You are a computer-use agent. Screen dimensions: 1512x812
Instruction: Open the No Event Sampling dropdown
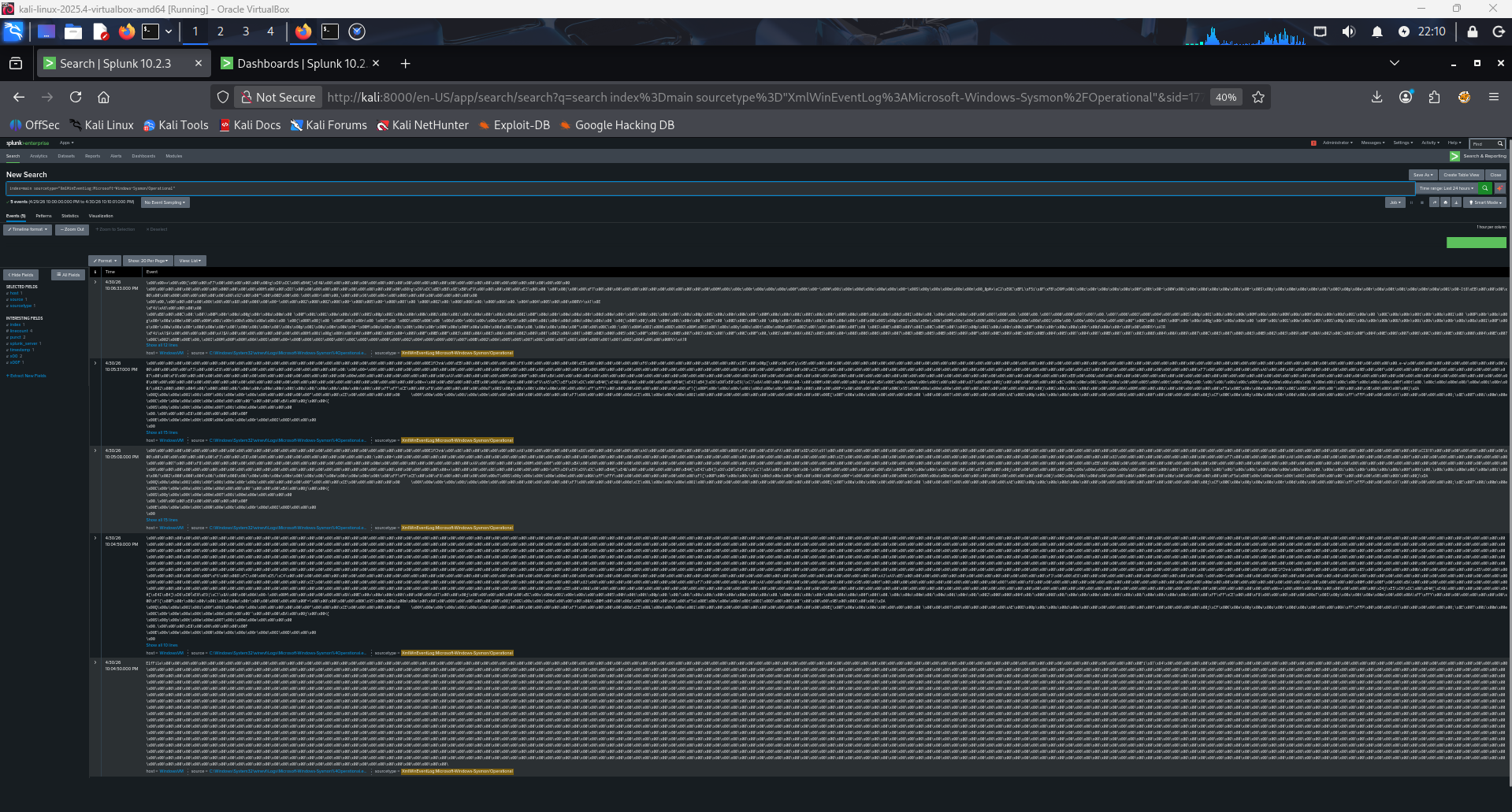tap(165, 202)
